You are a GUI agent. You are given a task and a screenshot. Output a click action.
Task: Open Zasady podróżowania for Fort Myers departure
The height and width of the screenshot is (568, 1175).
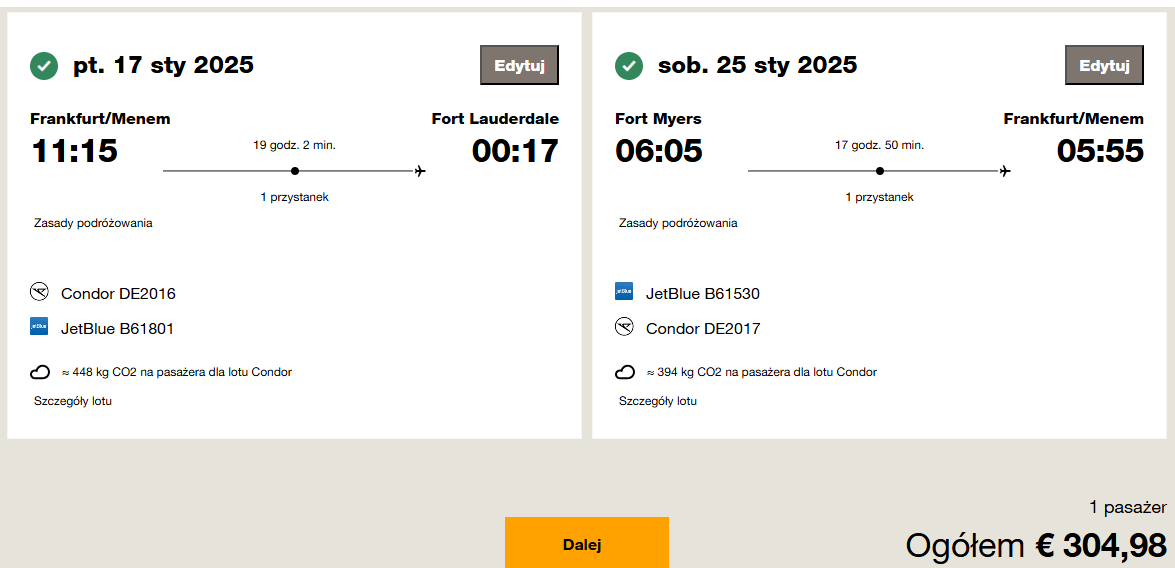(x=678, y=223)
